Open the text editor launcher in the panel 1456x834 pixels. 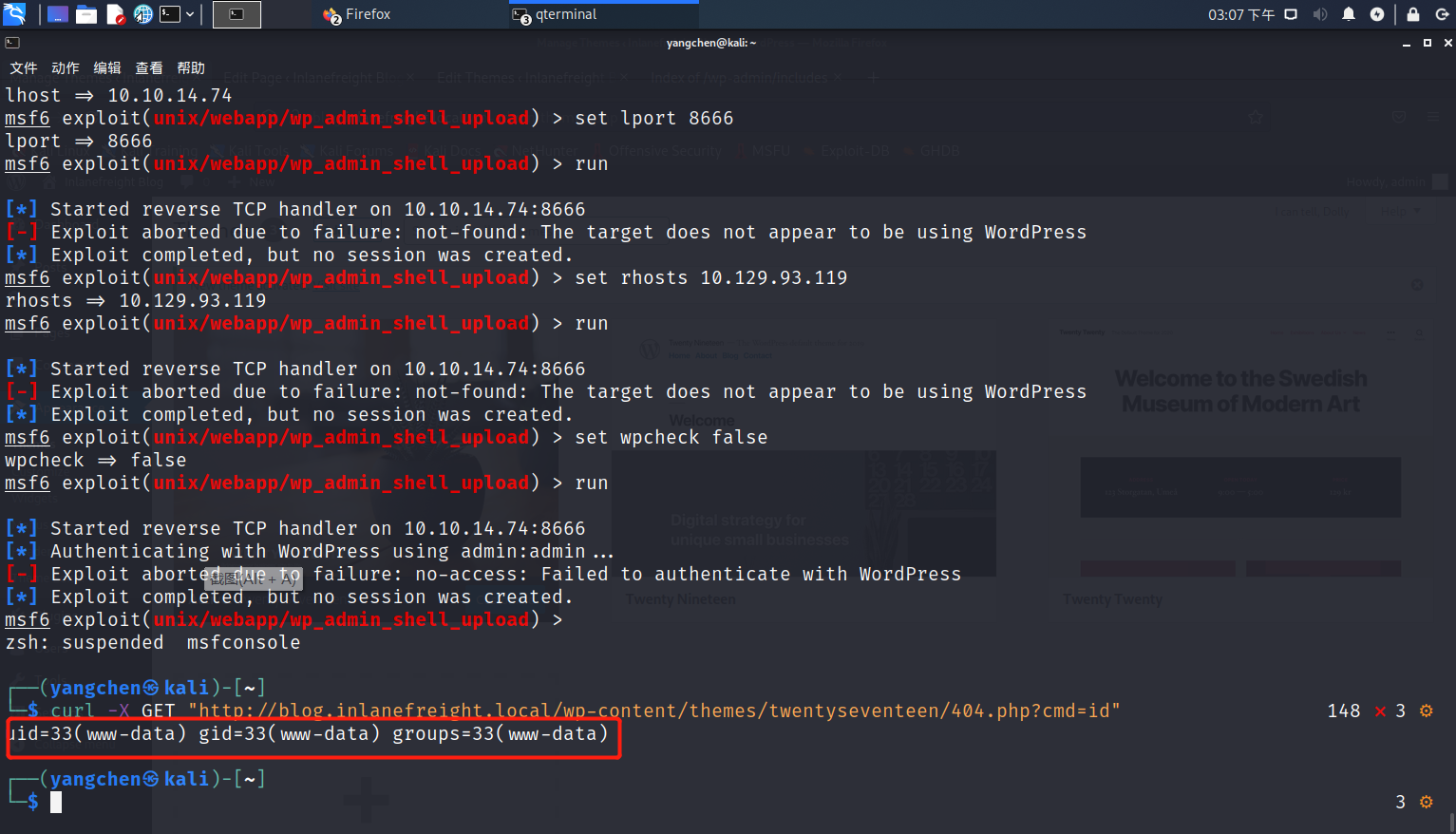(x=115, y=14)
